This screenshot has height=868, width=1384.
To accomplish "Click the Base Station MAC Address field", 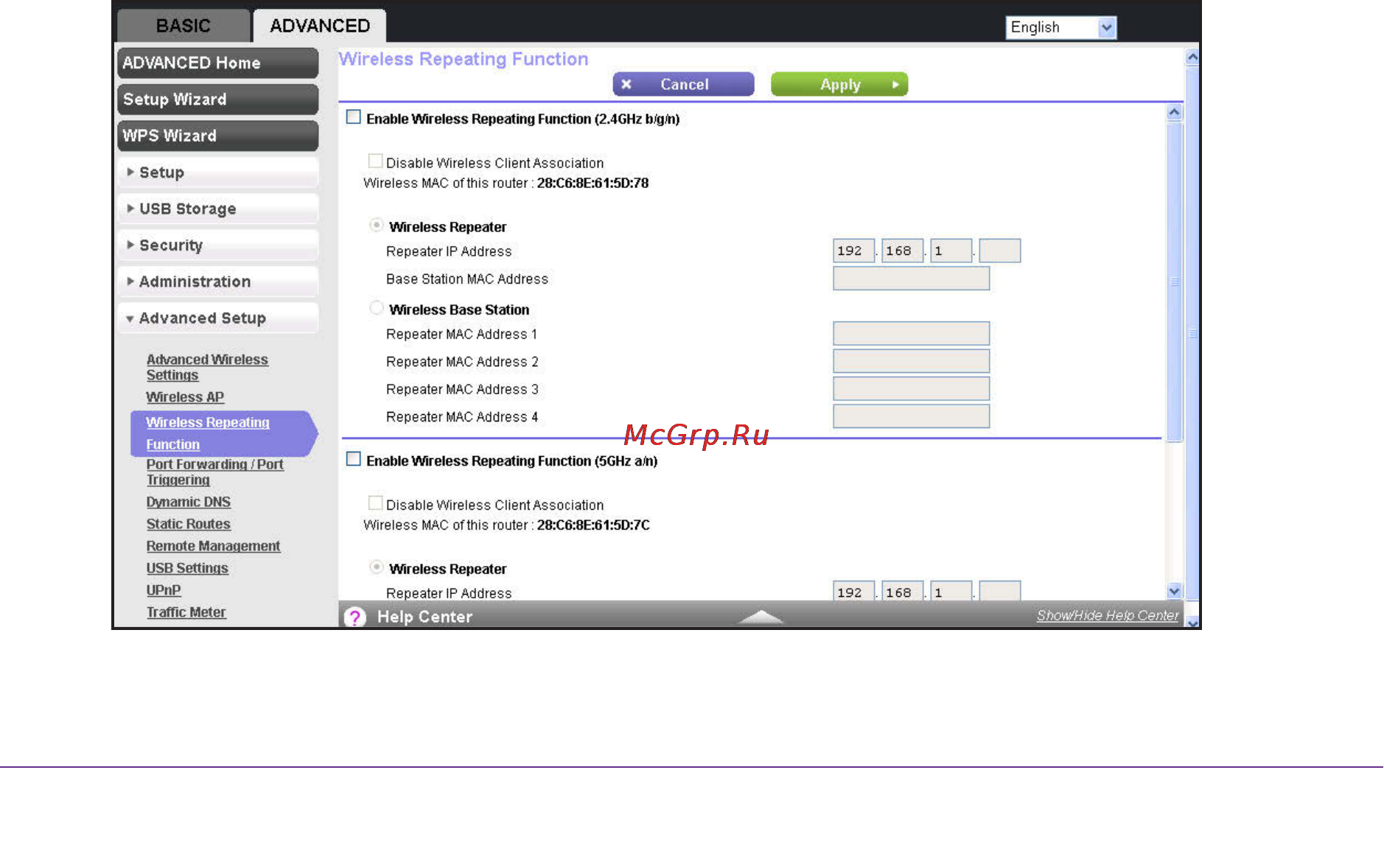I will click(x=911, y=279).
